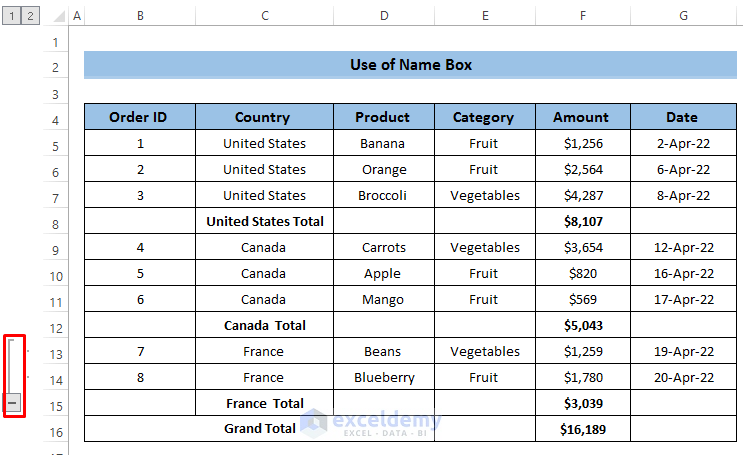Click the Blueberry product cell
This screenshot has width=743, height=455.
383,377
